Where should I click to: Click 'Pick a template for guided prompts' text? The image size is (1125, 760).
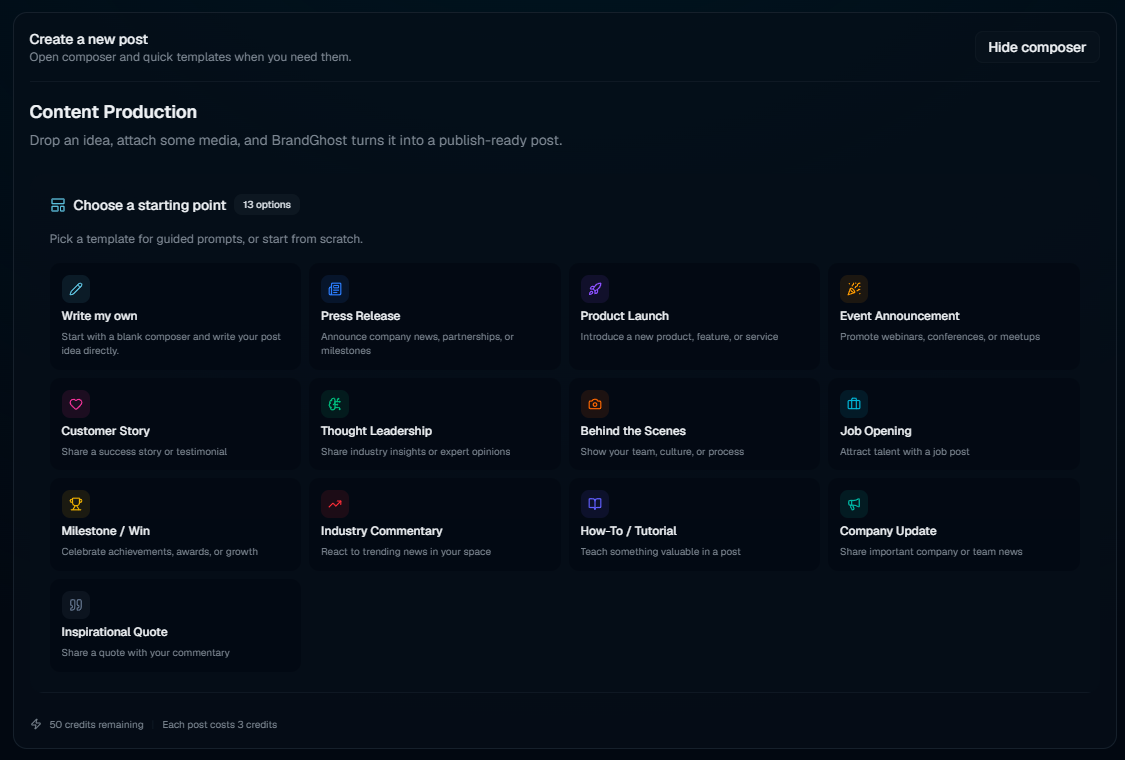click(206, 239)
